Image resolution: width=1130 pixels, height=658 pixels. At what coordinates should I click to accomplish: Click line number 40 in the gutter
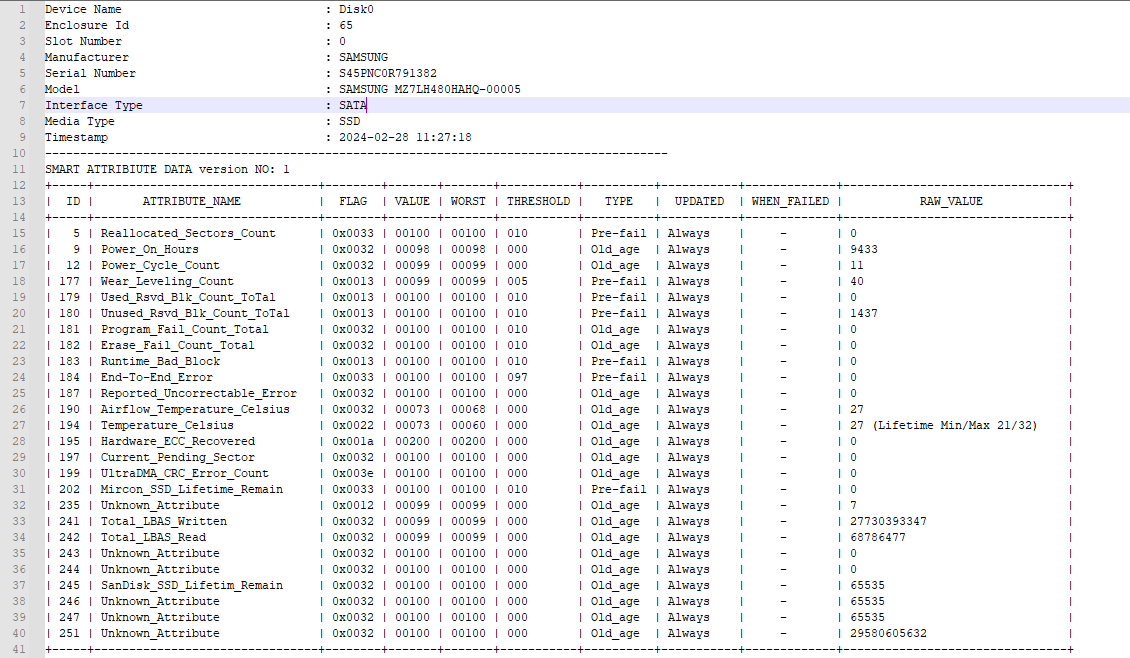18,633
